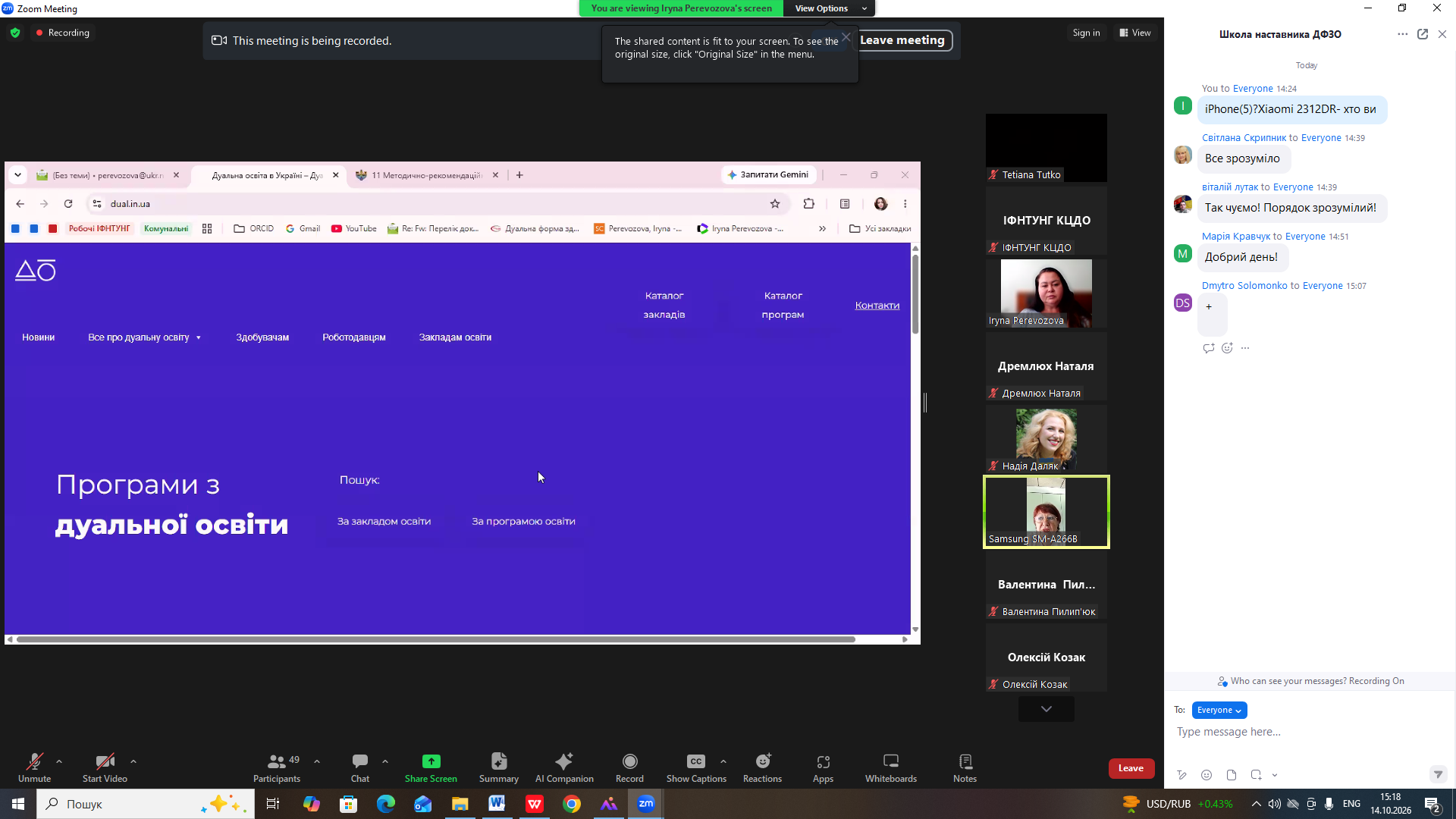
Task: Expand captions options arrow
Action: [x=723, y=761]
